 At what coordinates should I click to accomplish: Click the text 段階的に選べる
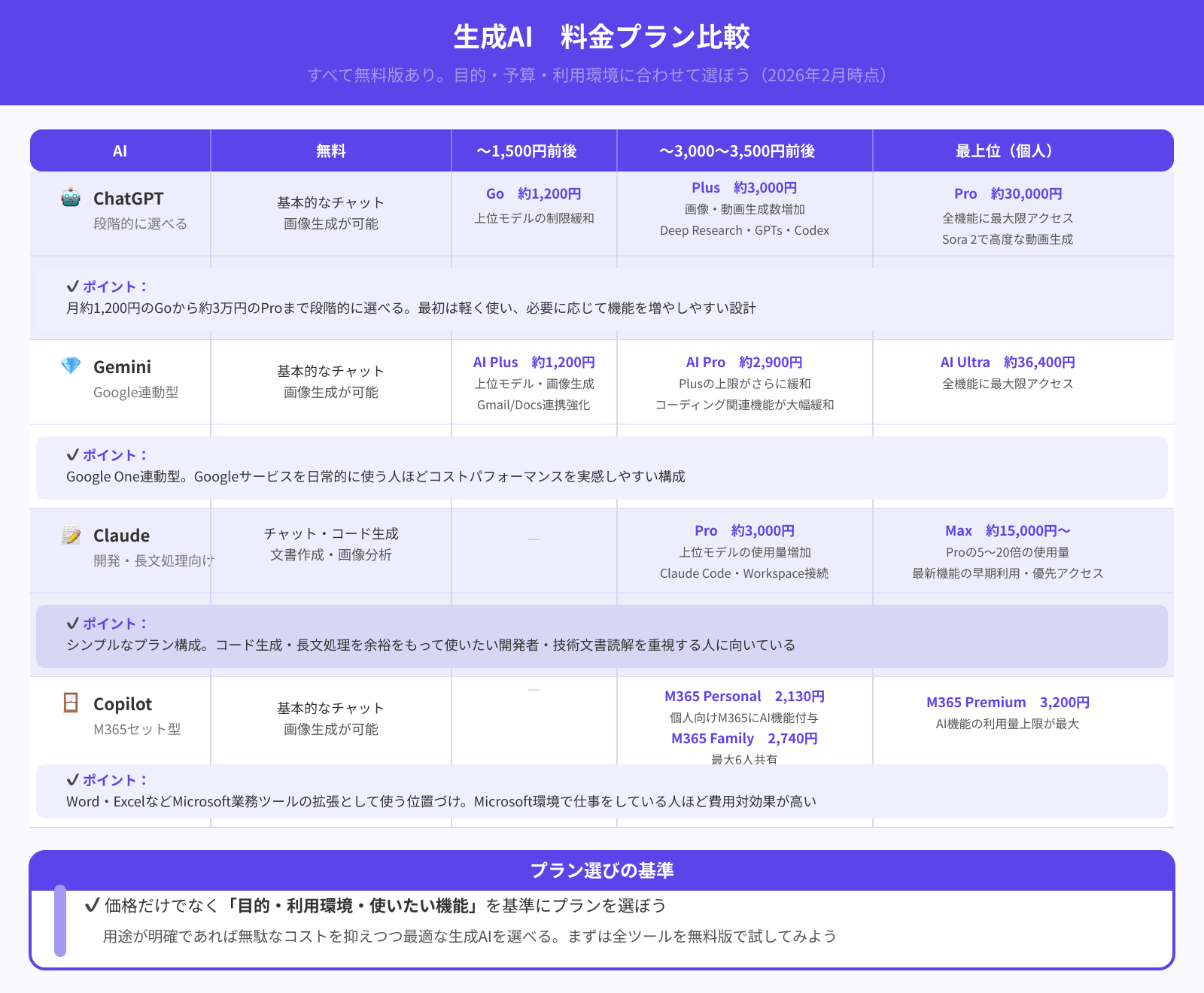140,224
